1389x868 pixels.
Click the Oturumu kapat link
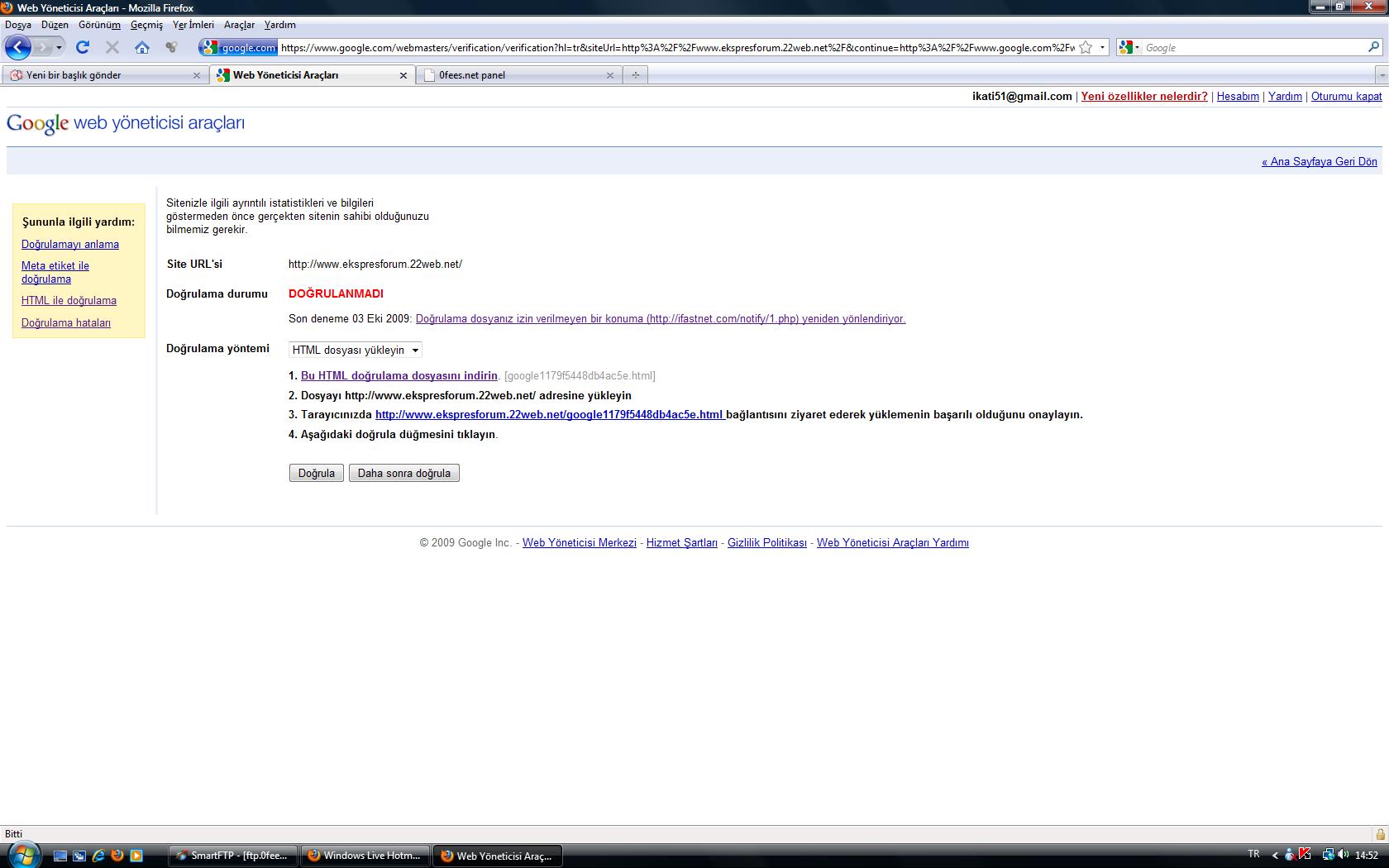click(x=1346, y=96)
